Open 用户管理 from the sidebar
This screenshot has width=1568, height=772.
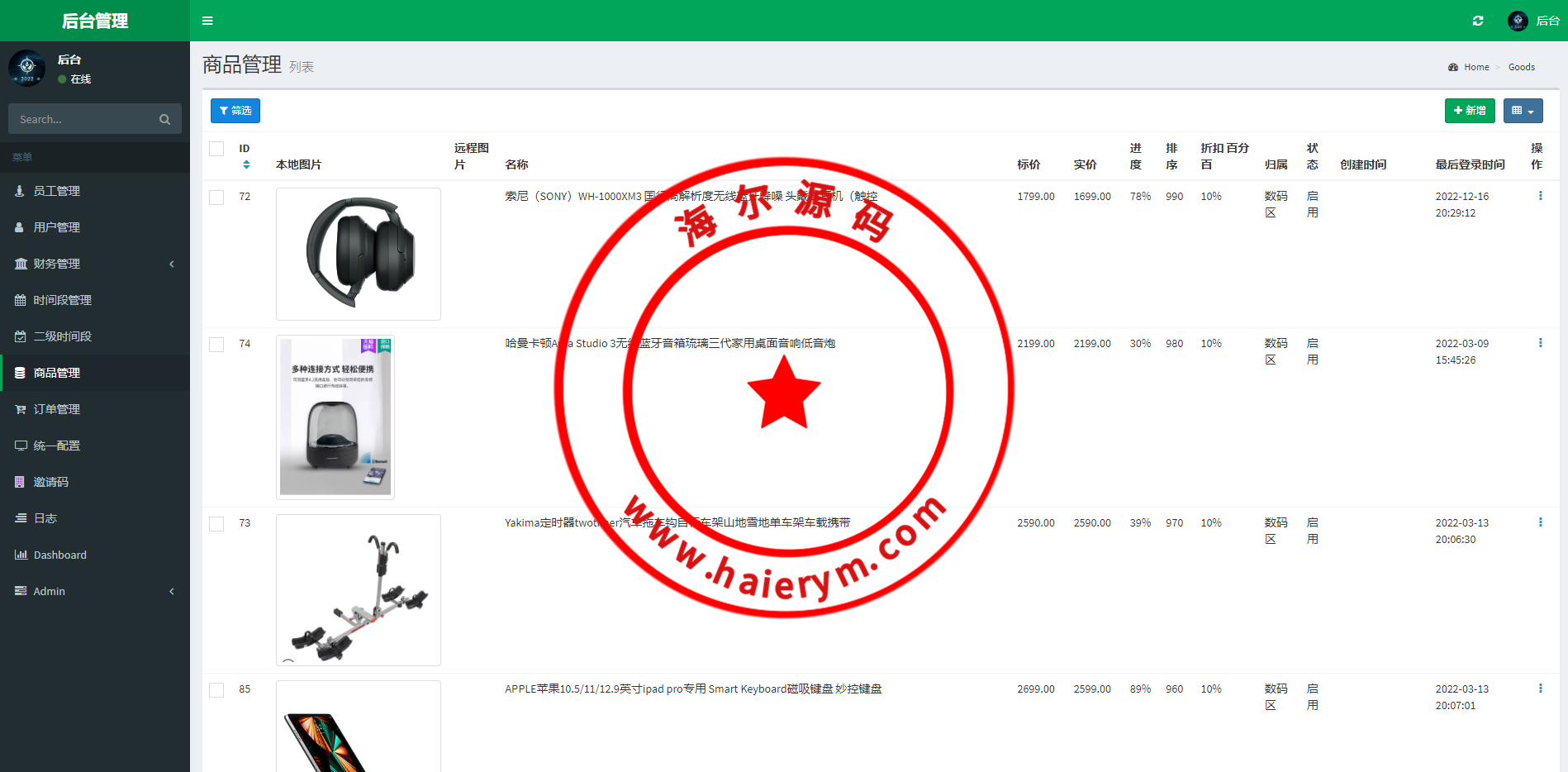pyautogui.click(x=57, y=226)
